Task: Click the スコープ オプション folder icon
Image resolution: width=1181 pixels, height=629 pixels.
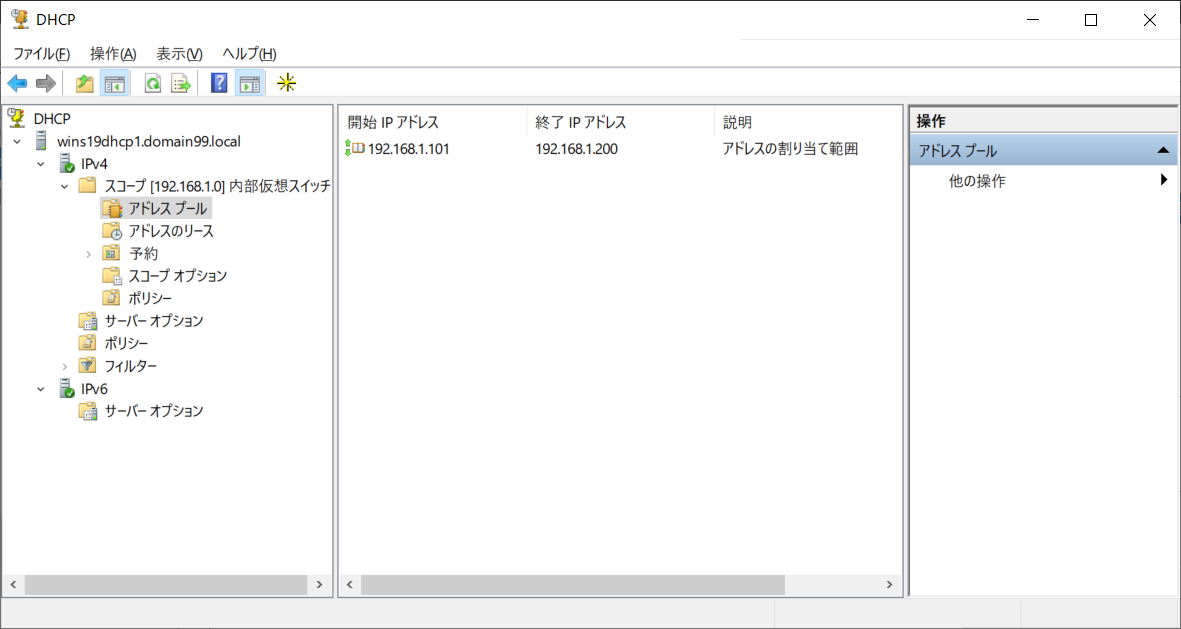Action: tap(111, 276)
